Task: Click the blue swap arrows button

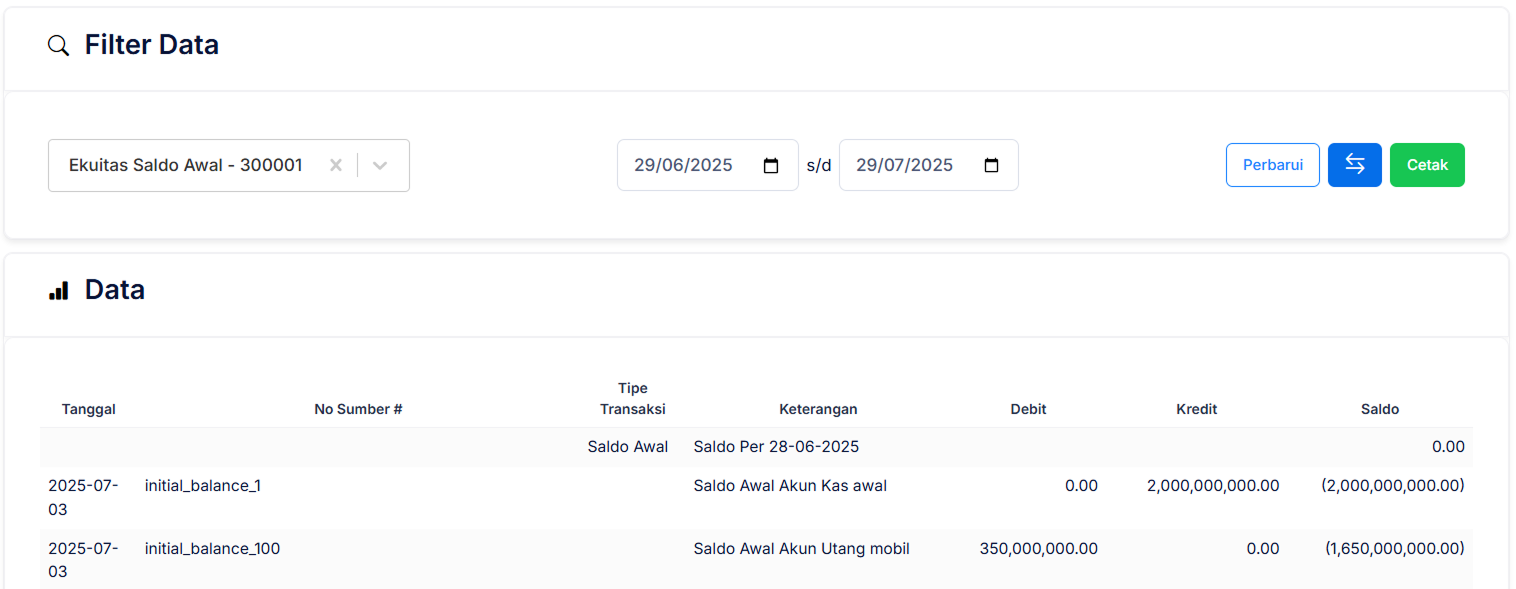Action: [x=1354, y=165]
